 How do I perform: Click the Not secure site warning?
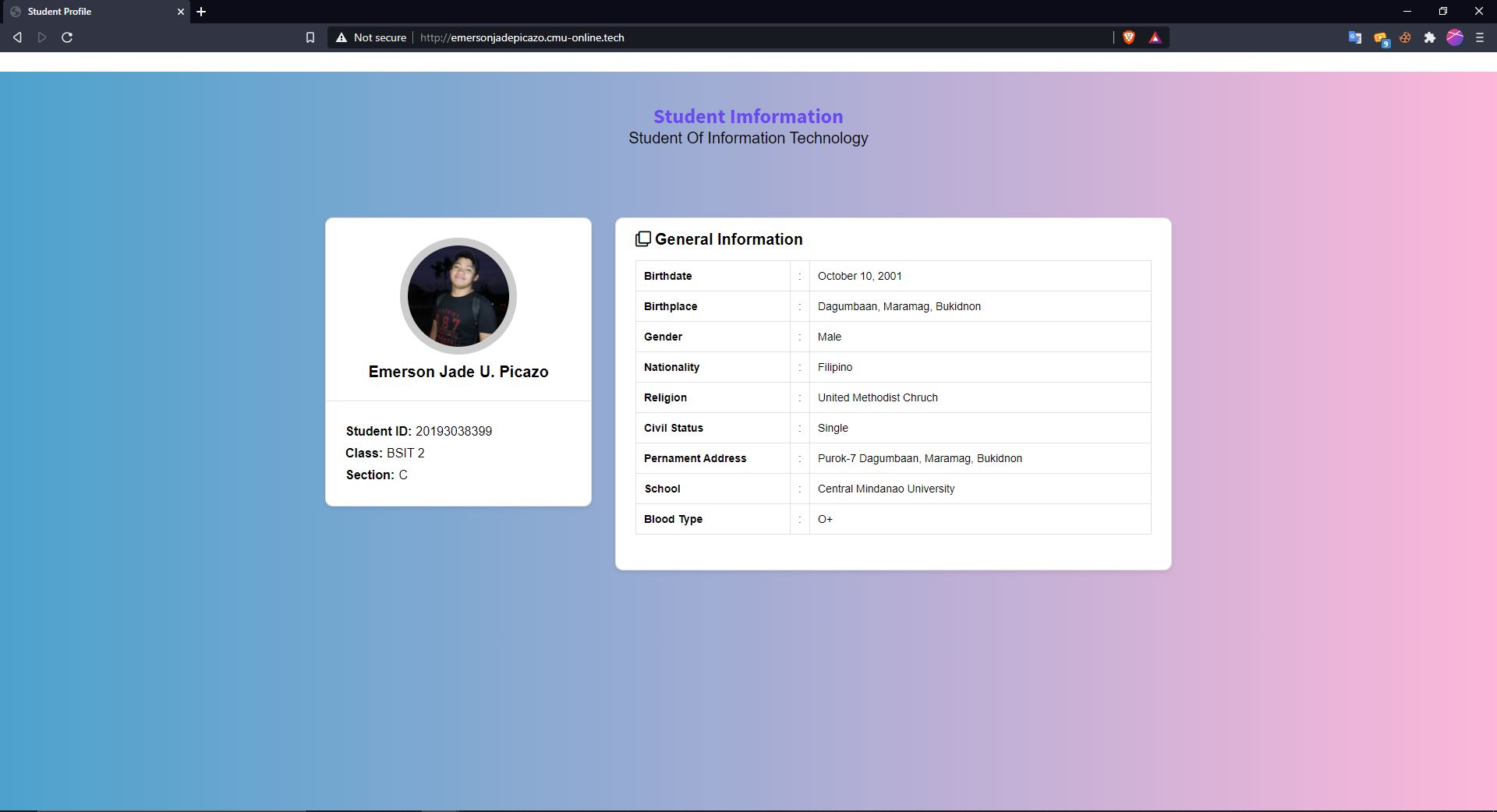371,37
